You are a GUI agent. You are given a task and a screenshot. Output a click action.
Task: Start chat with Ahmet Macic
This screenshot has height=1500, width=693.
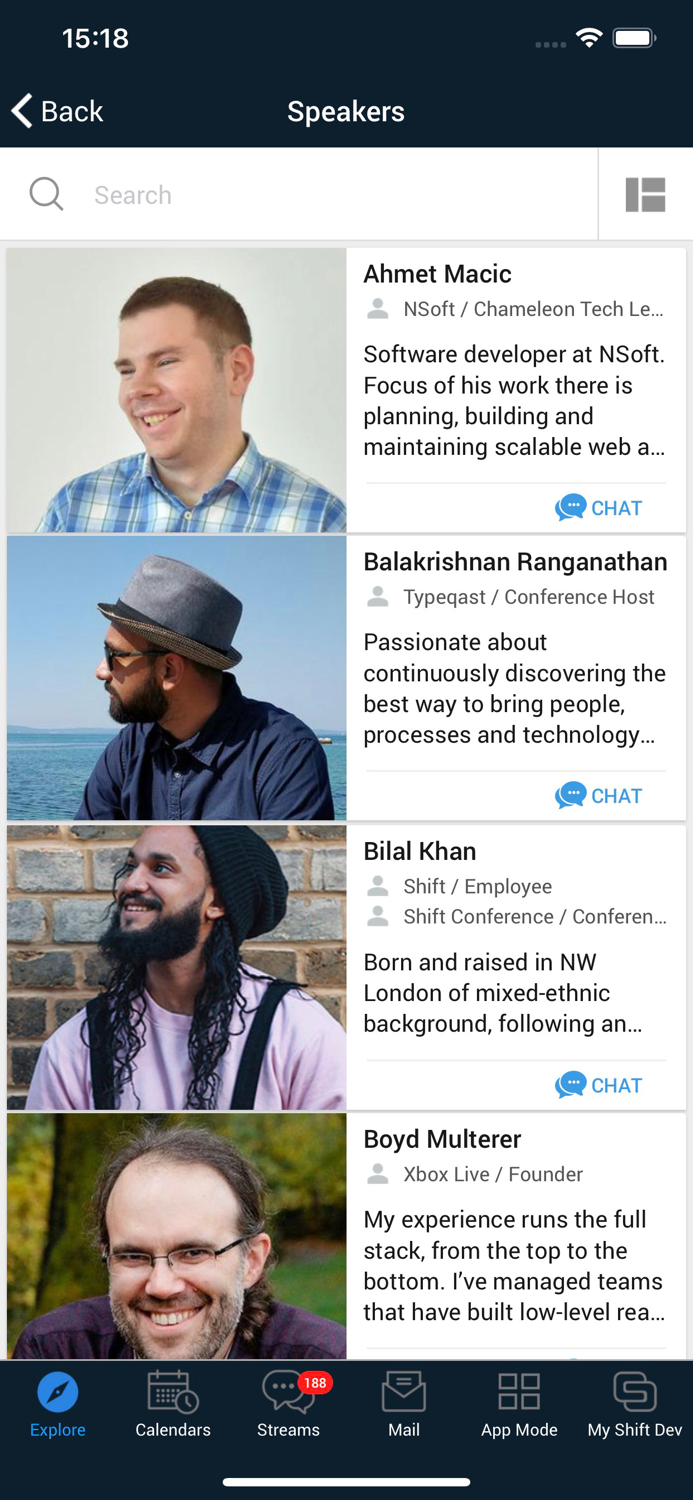(599, 508)
